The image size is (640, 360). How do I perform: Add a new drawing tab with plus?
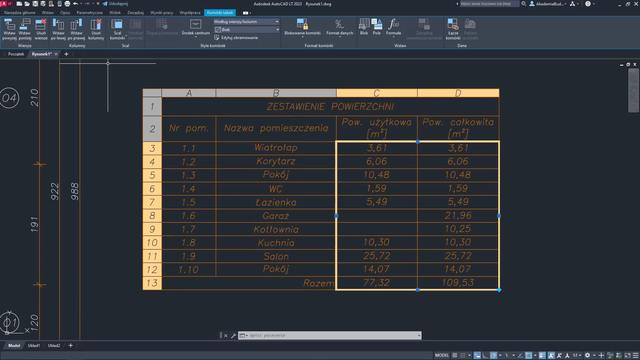pyautogui.click(x=66, y=54)
